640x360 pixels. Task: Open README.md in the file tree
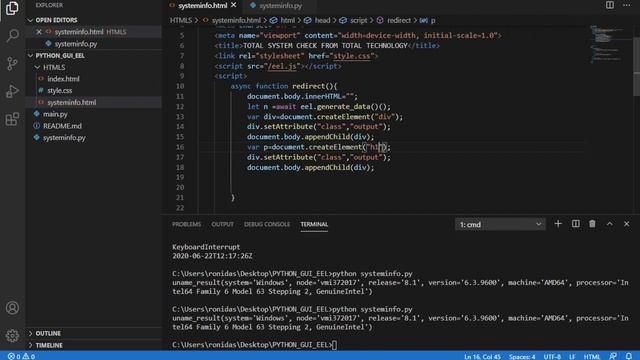(x=62, y=126)
